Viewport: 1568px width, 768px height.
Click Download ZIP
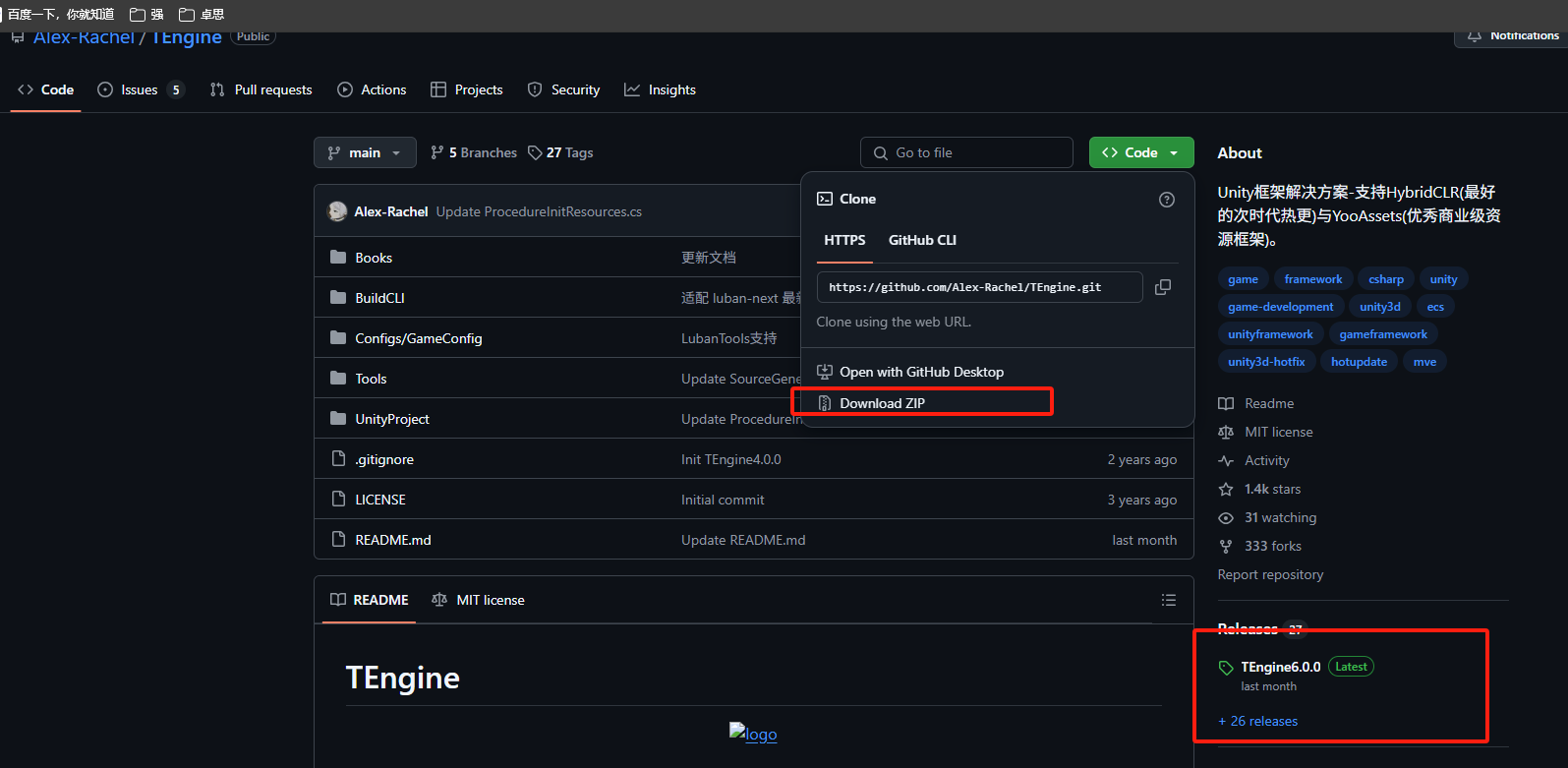[x=883, y=403]
